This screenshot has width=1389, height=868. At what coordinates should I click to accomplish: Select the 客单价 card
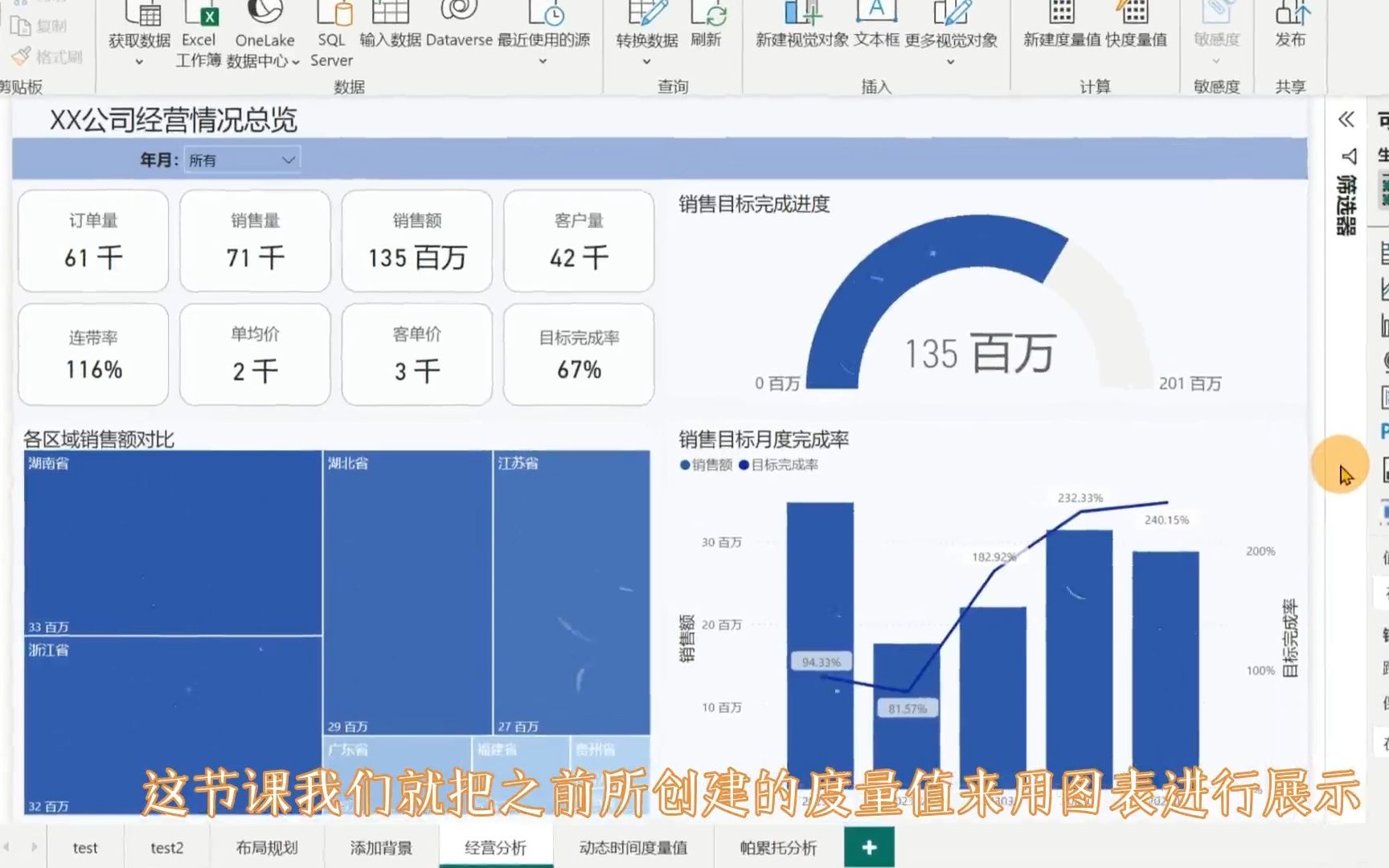(417, 354)
